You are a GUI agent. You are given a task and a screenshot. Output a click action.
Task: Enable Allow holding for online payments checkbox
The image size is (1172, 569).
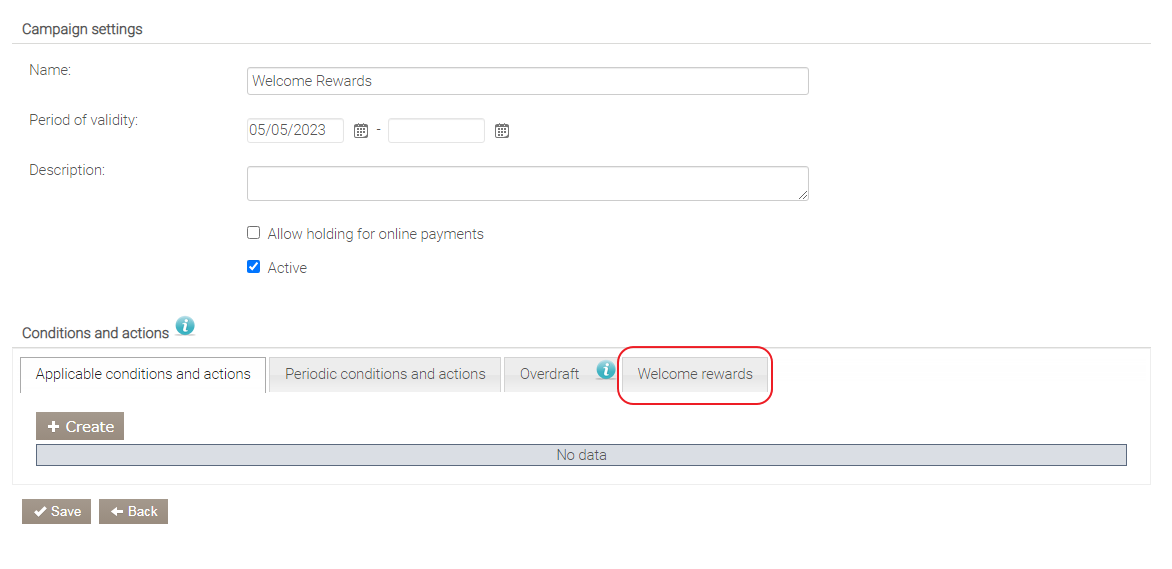point(254,233)
